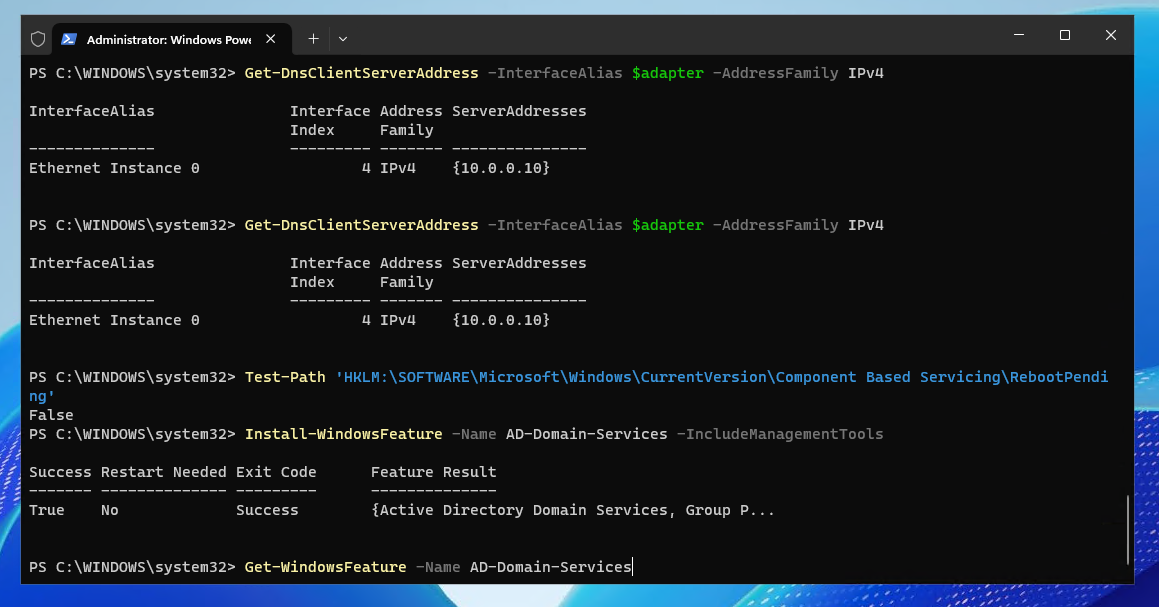Click the second Get-DnsClientServerAddress command

pos(361,225)
